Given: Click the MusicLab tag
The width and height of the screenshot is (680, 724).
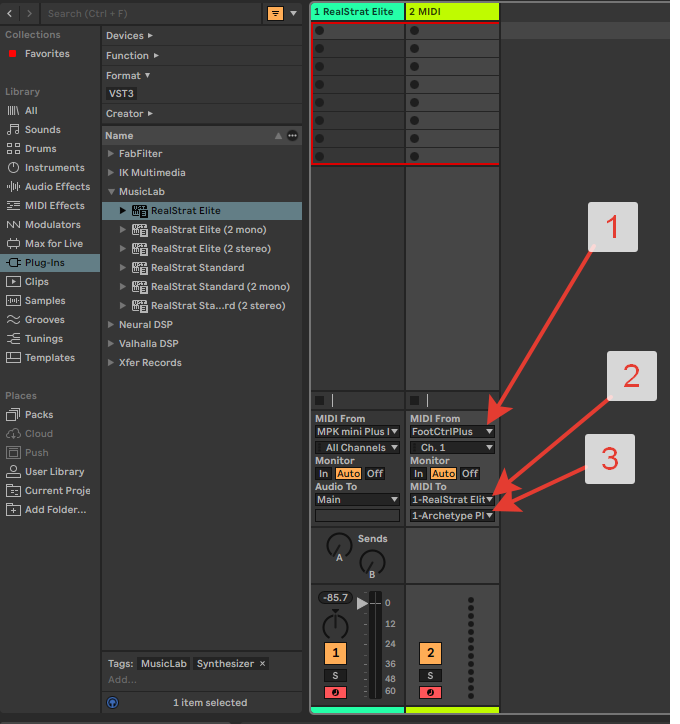Looking at the screenshot, I should tap(164, 664).
